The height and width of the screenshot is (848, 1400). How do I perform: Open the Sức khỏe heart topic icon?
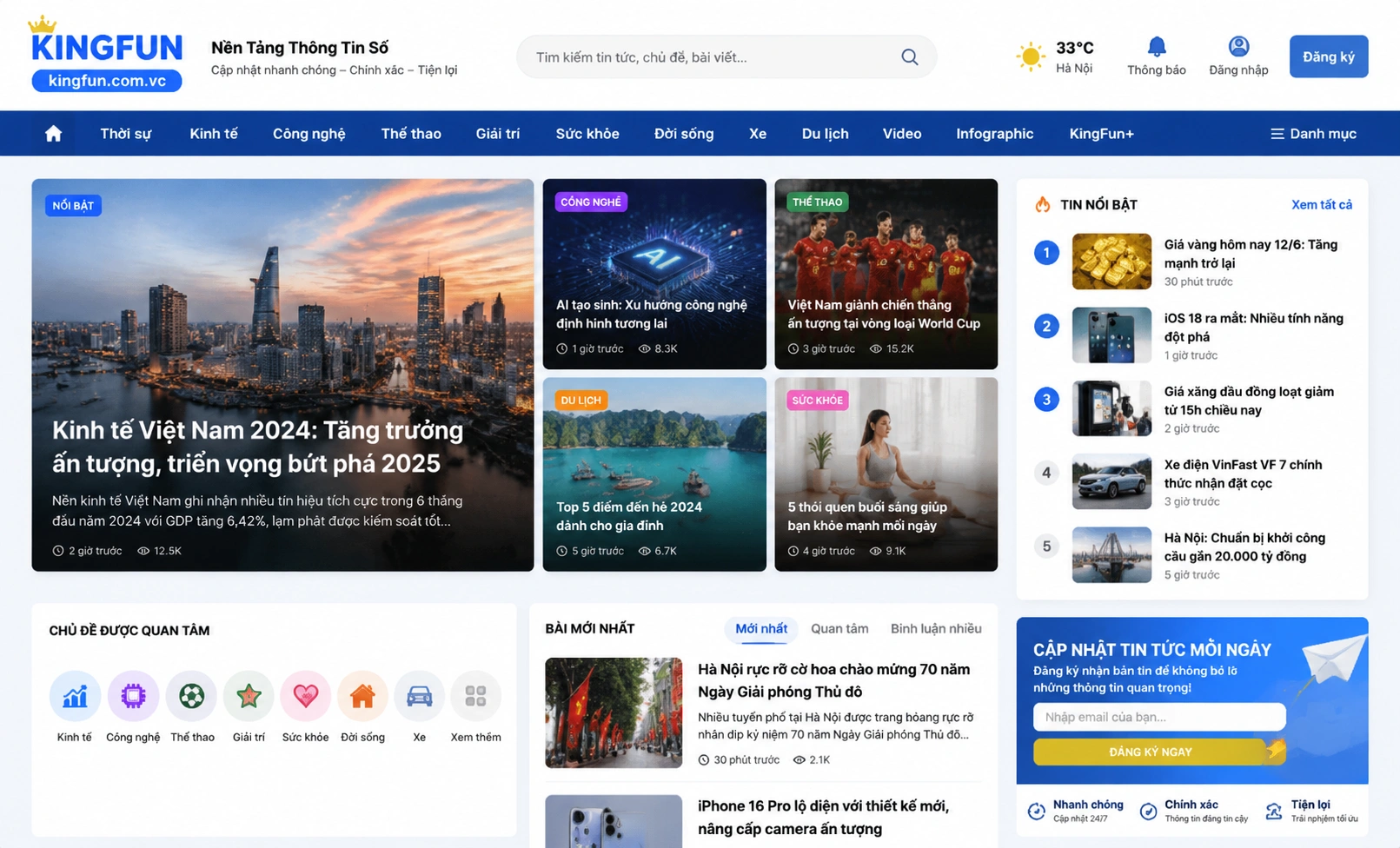point(306,696)
